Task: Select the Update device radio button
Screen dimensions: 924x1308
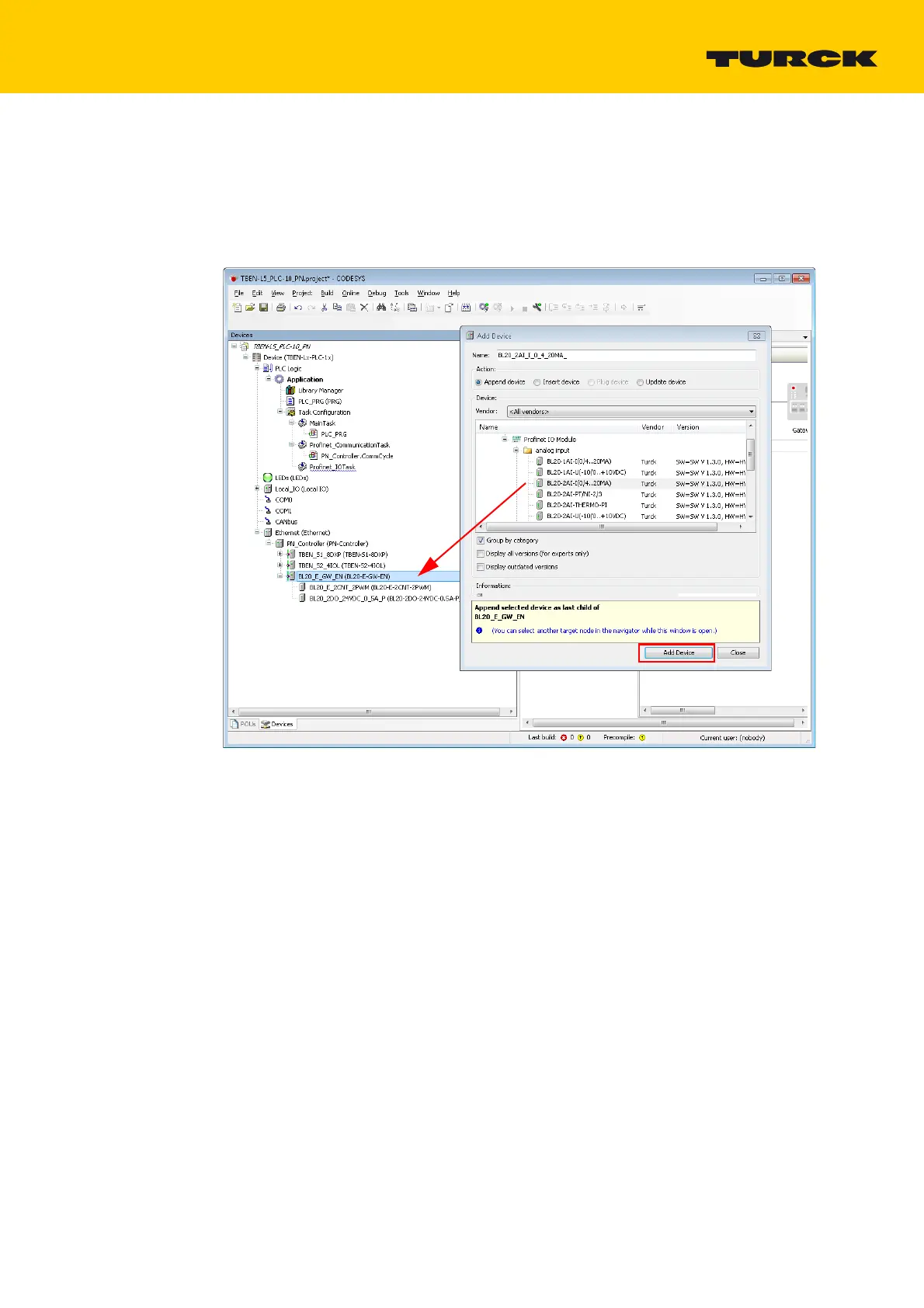Action: click(x=641, y=382)
